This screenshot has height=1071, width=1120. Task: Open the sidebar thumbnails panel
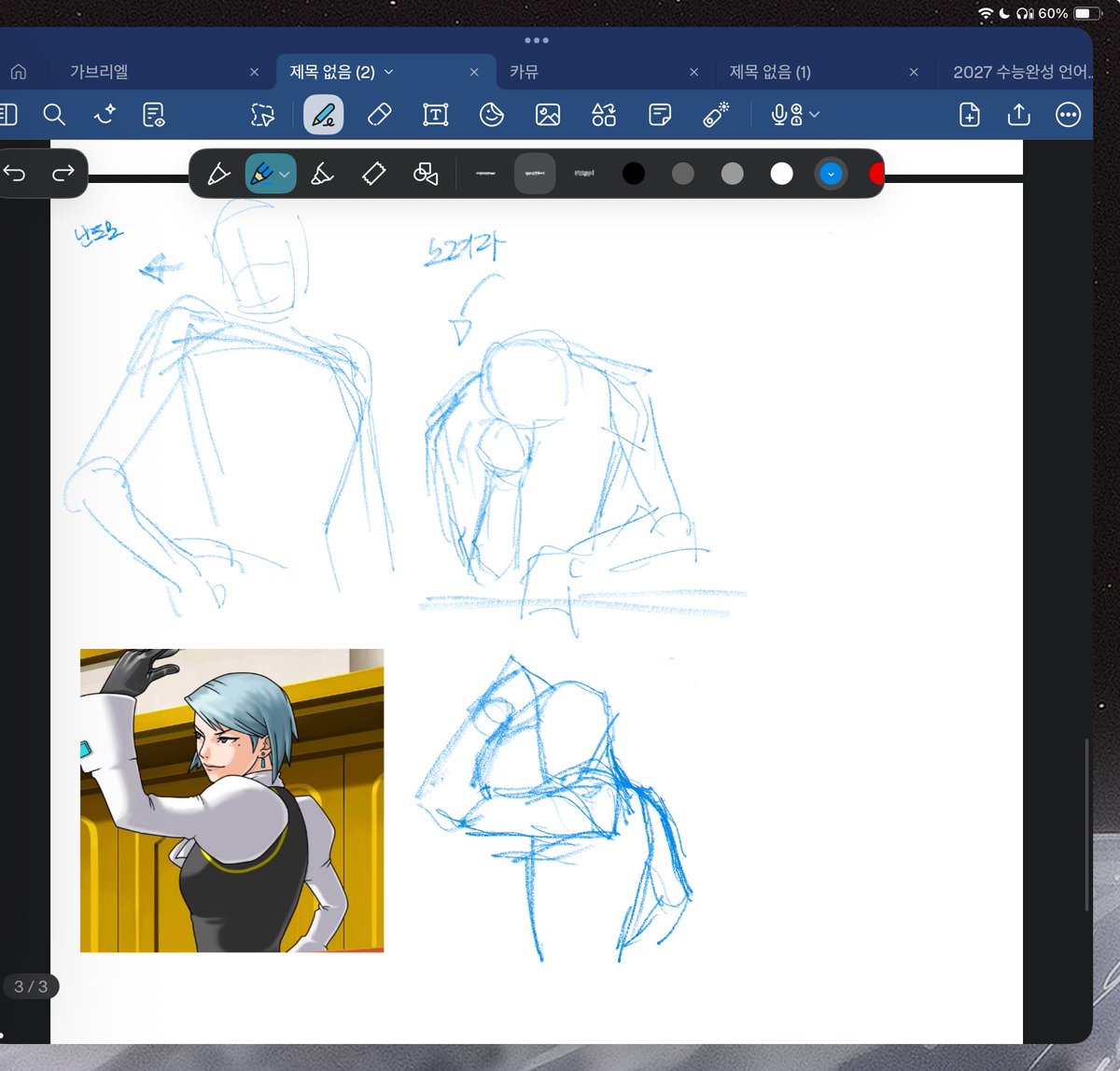[7, 114]
